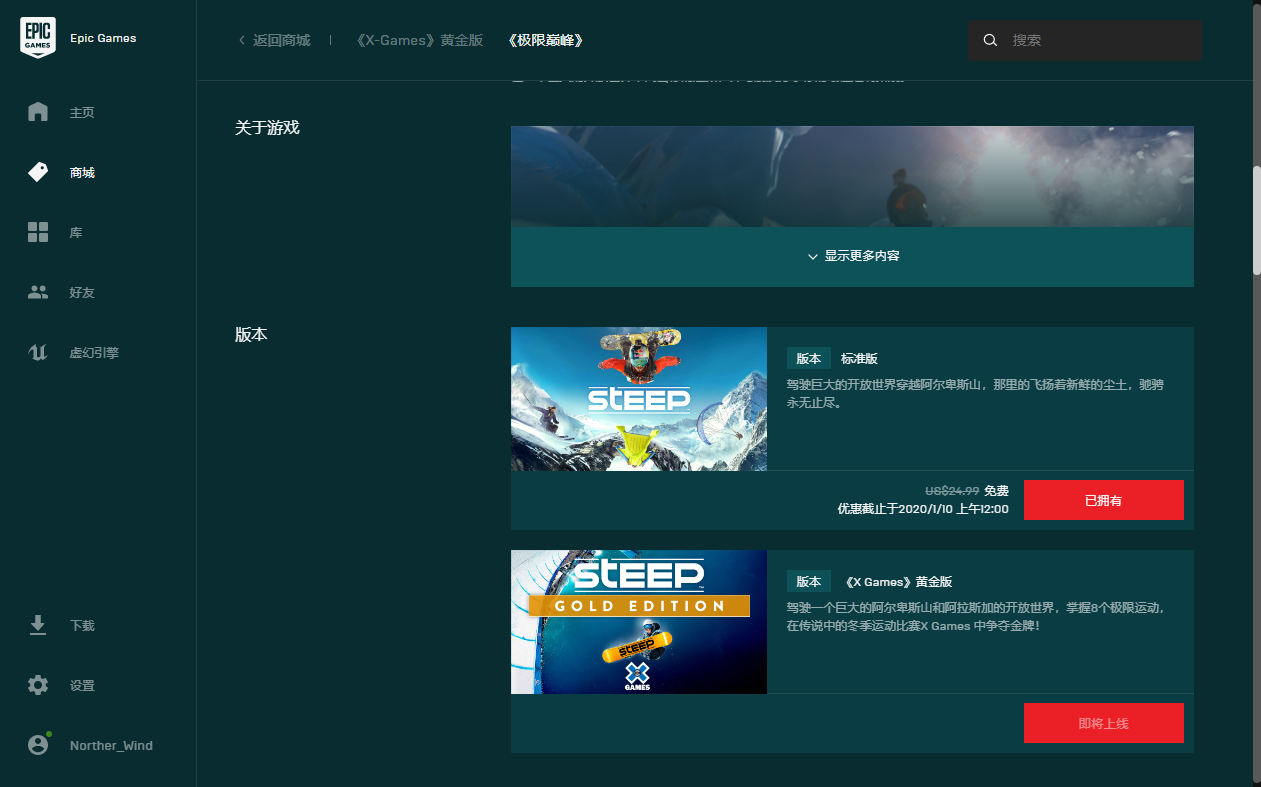Click the 版本 section heading
This screenshot has height=787, width=1261.
click(x=251, y=335)
